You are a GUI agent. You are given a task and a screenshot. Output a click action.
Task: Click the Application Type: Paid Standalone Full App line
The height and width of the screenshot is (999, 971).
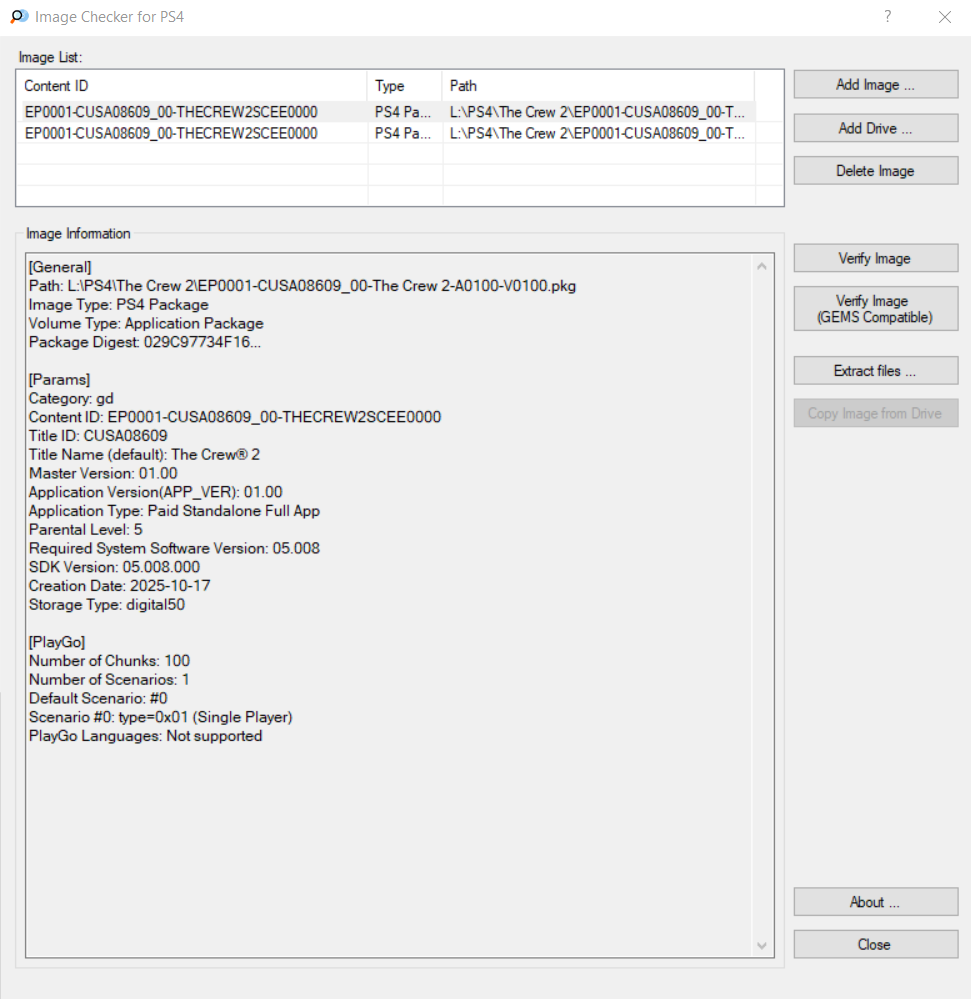[175, 511]
